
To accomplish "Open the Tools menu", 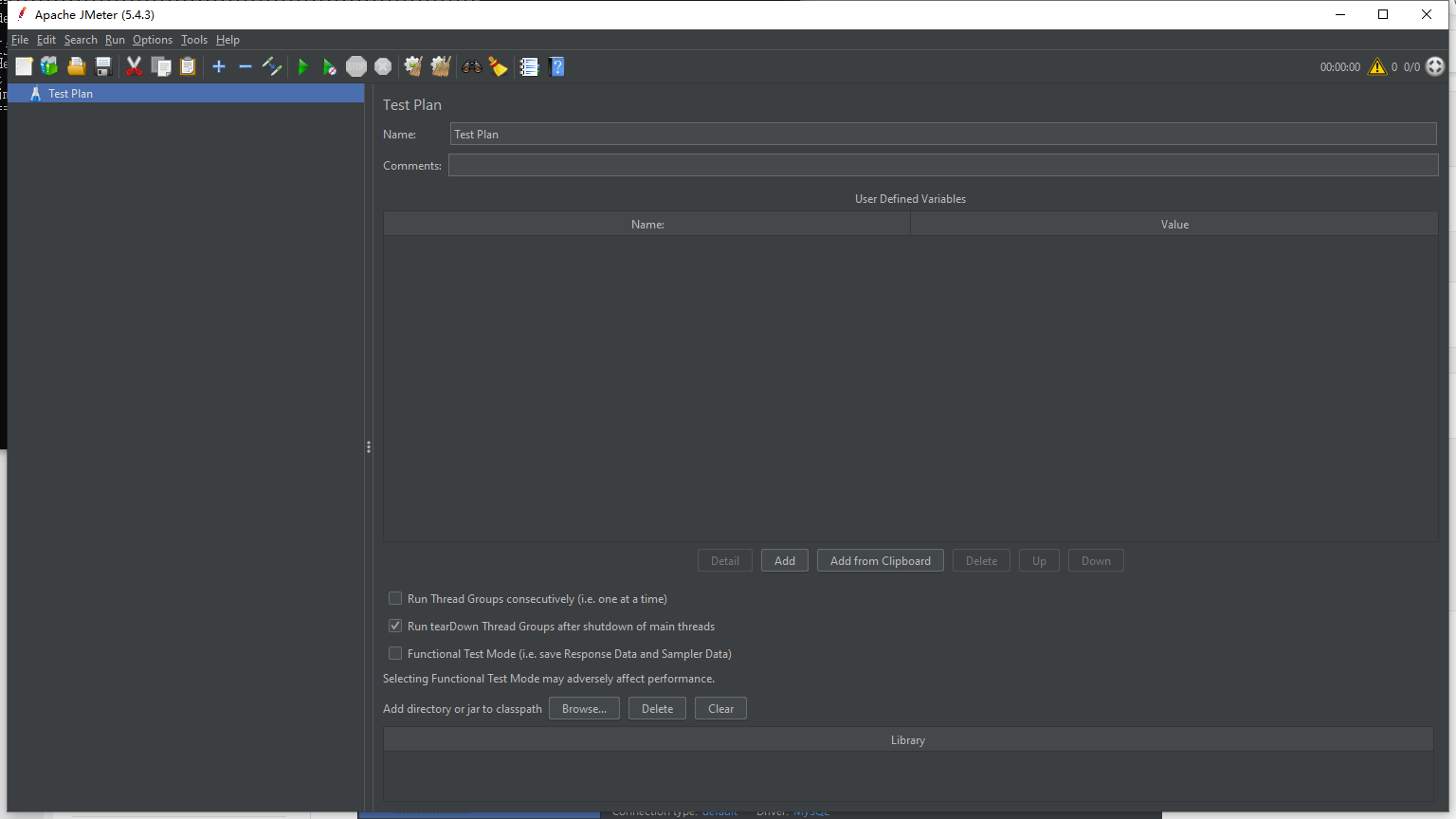I will point(194,40).
